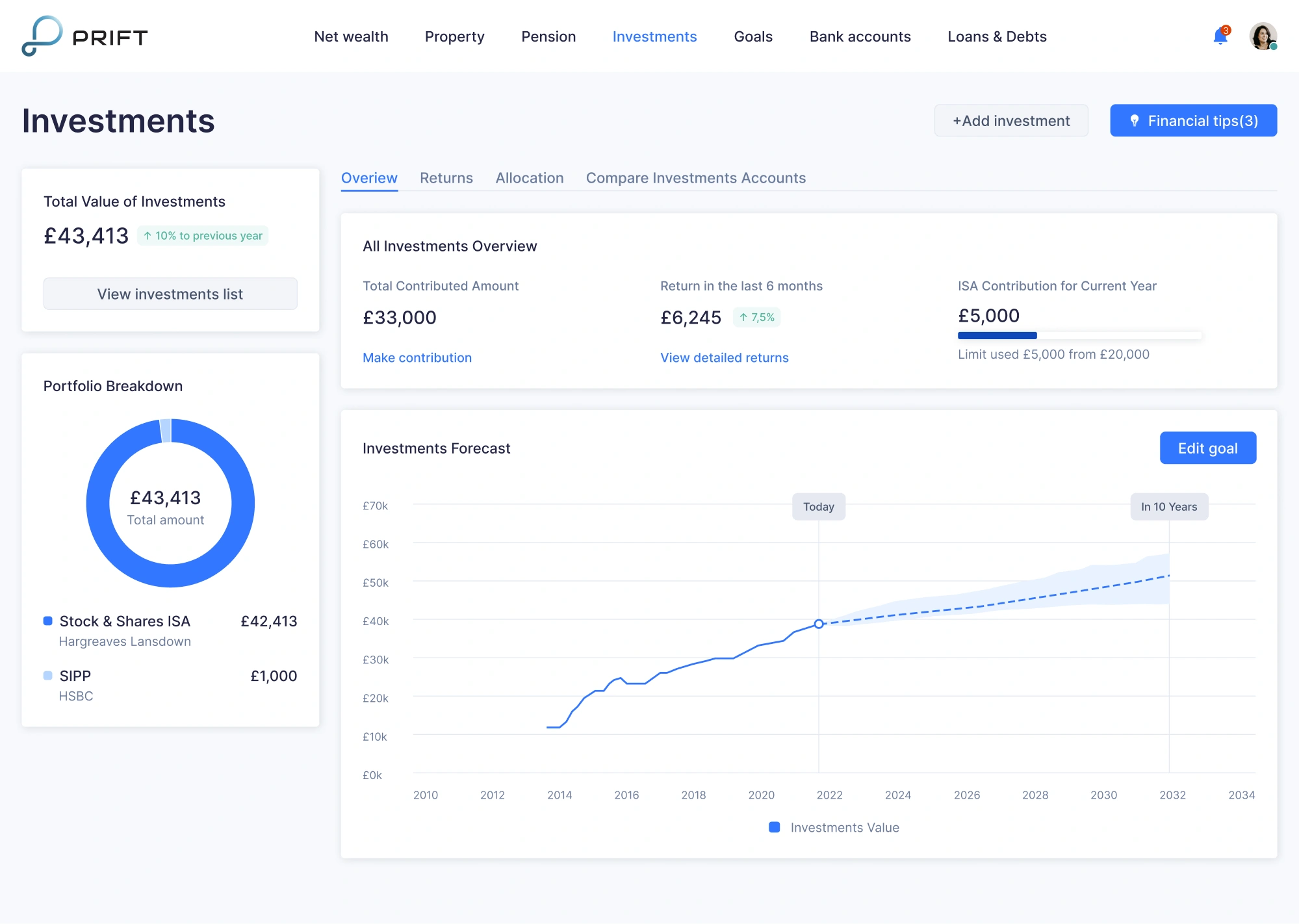Open the Allocation tab
The width and height of the screenshot is (1299, 924).
[x=529, y=177]
